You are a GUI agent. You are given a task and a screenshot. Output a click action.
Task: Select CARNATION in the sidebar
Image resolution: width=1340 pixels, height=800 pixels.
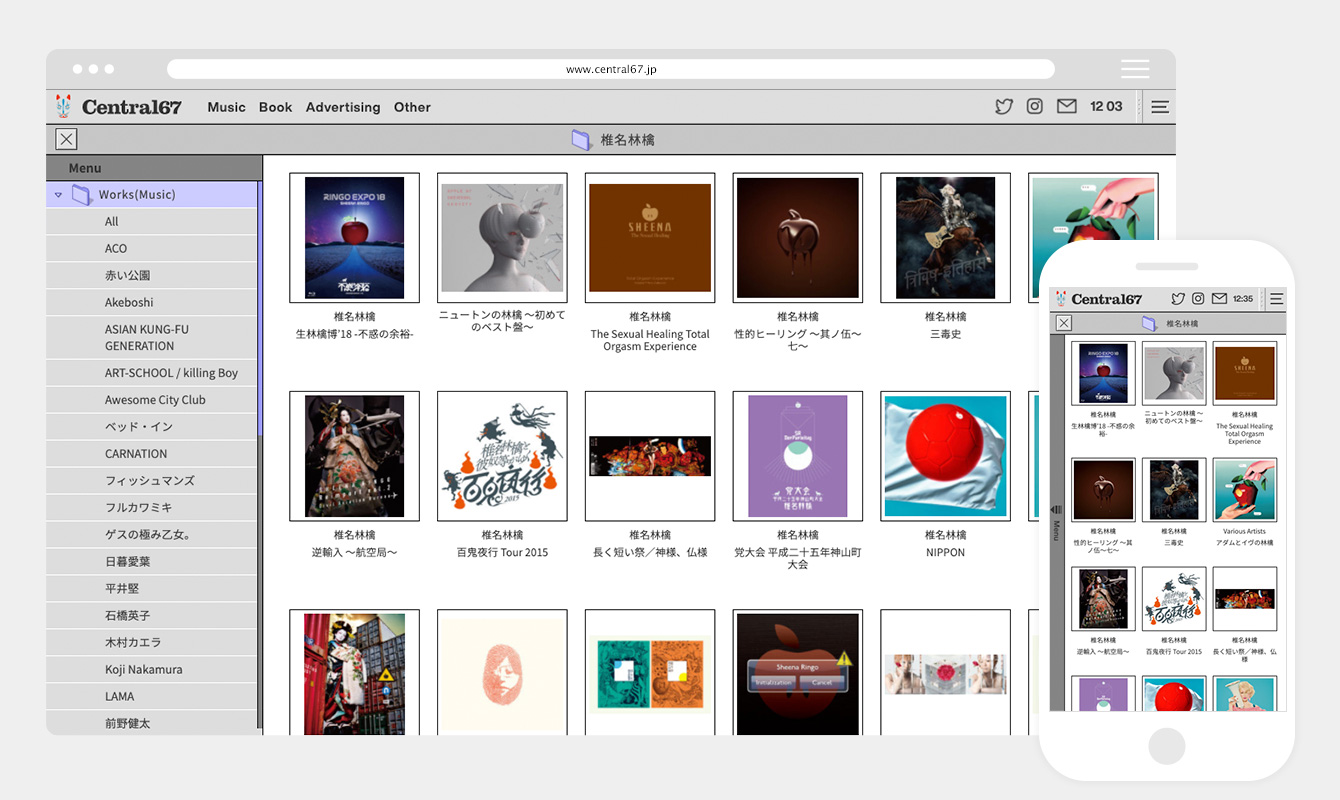[x=152, y=454]
